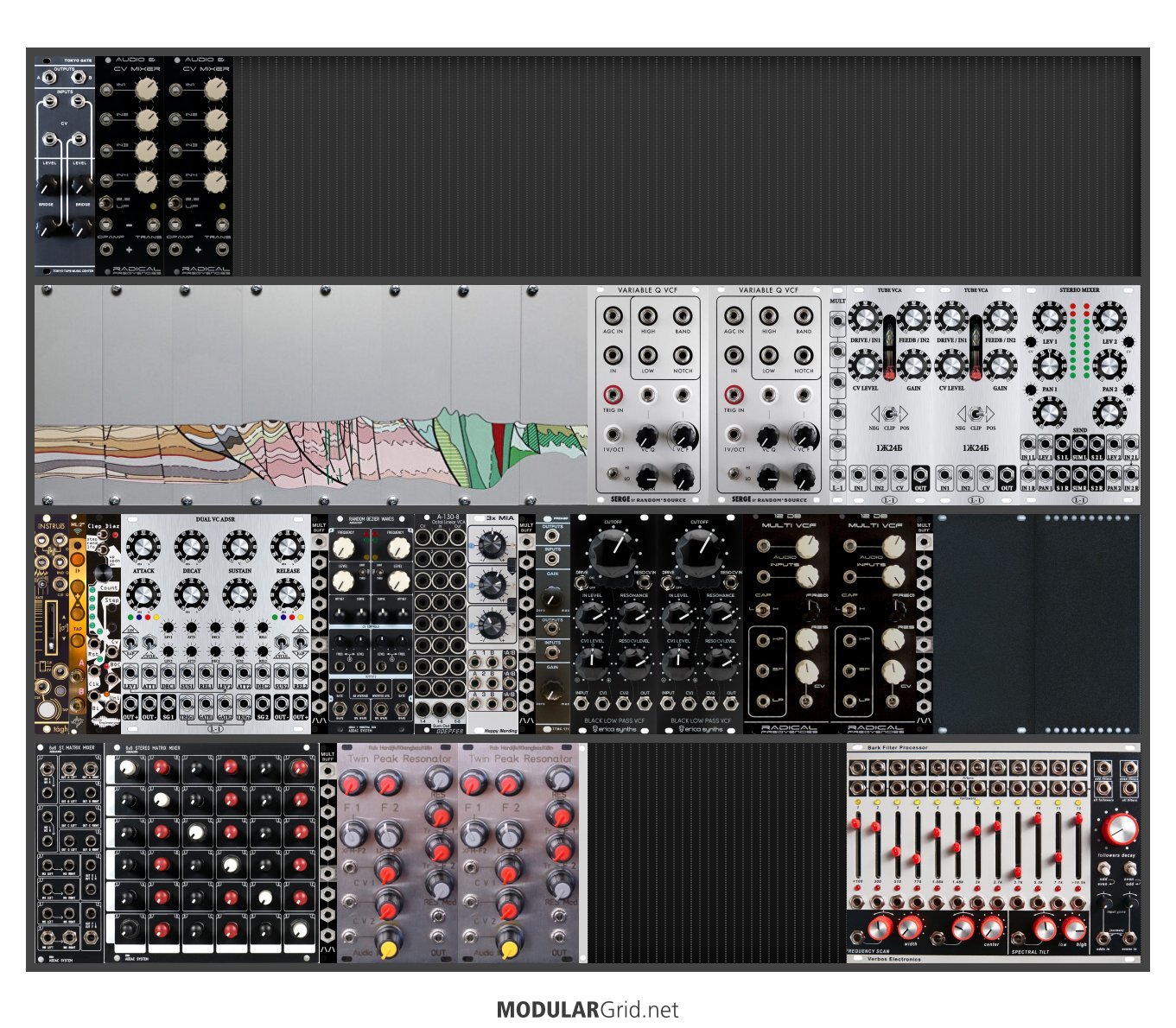Viewport: 1176px width, 1028px height.
Task: Toggle UP switch on first Audio & CV Mixer
Action: pyautogui.click(x=106, y=204)
